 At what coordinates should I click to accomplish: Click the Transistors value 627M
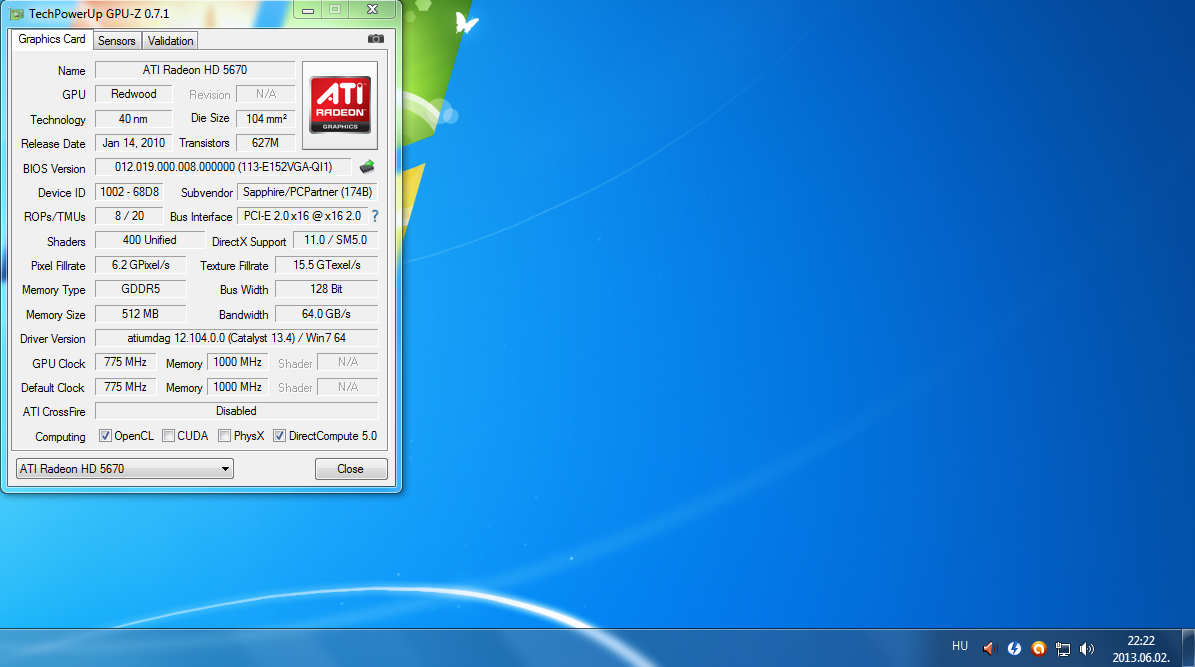[x=265, y=143]
